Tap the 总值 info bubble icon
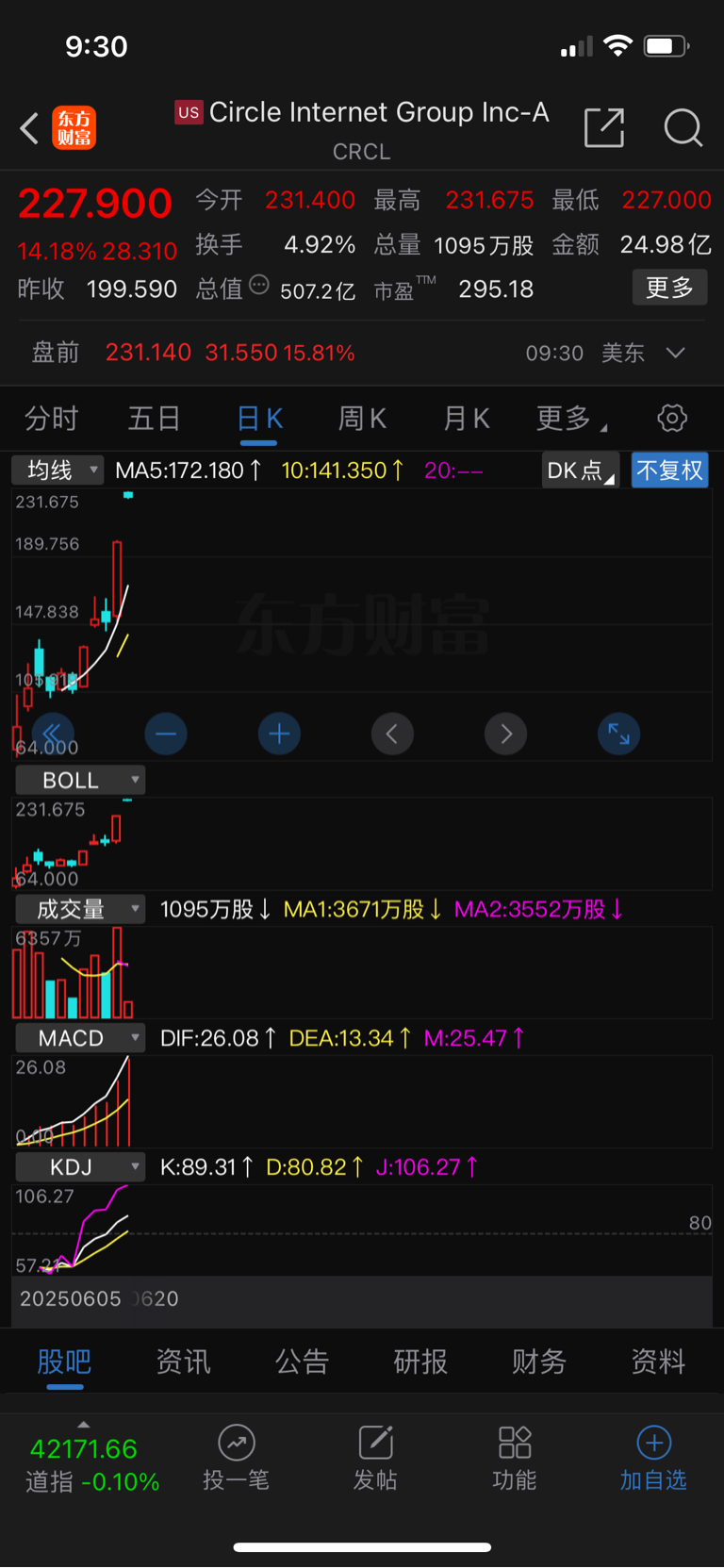Image resolution: width=724 pixels, height=1568 pixels. 259,285
